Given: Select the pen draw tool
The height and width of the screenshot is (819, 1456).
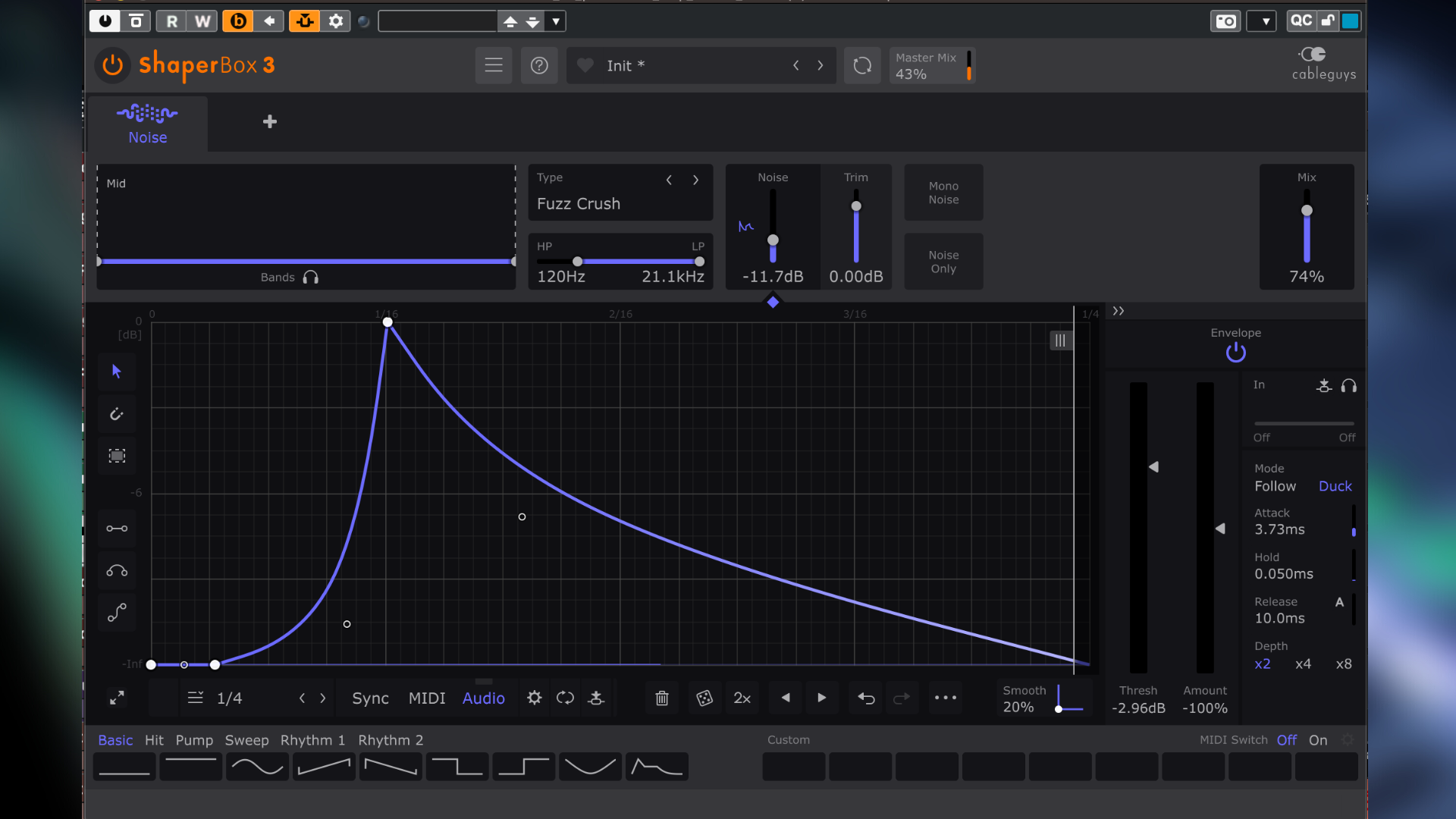Looking at the screenshot, I should [x=117, y=414].
